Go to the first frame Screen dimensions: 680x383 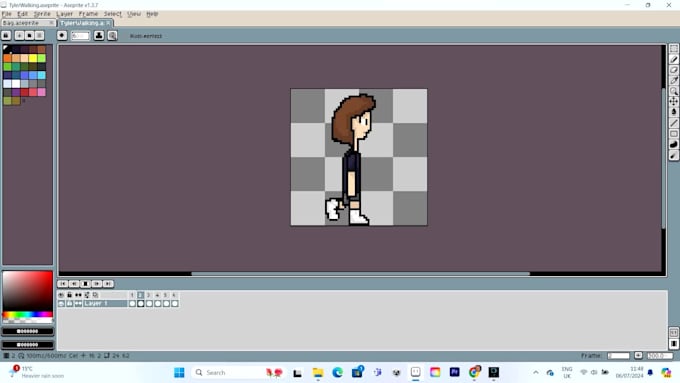click(63, 284)
